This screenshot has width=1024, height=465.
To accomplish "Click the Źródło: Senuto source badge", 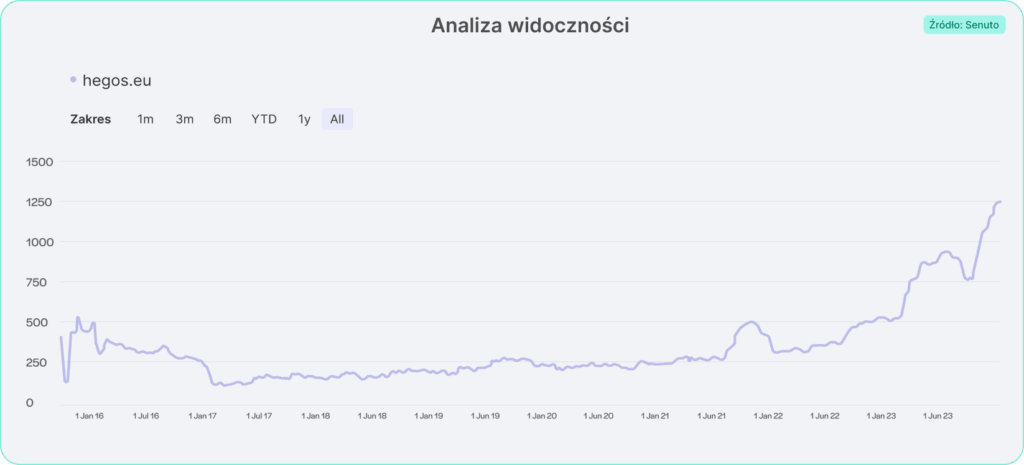I will pyautogui.click(x=964, y=25).
